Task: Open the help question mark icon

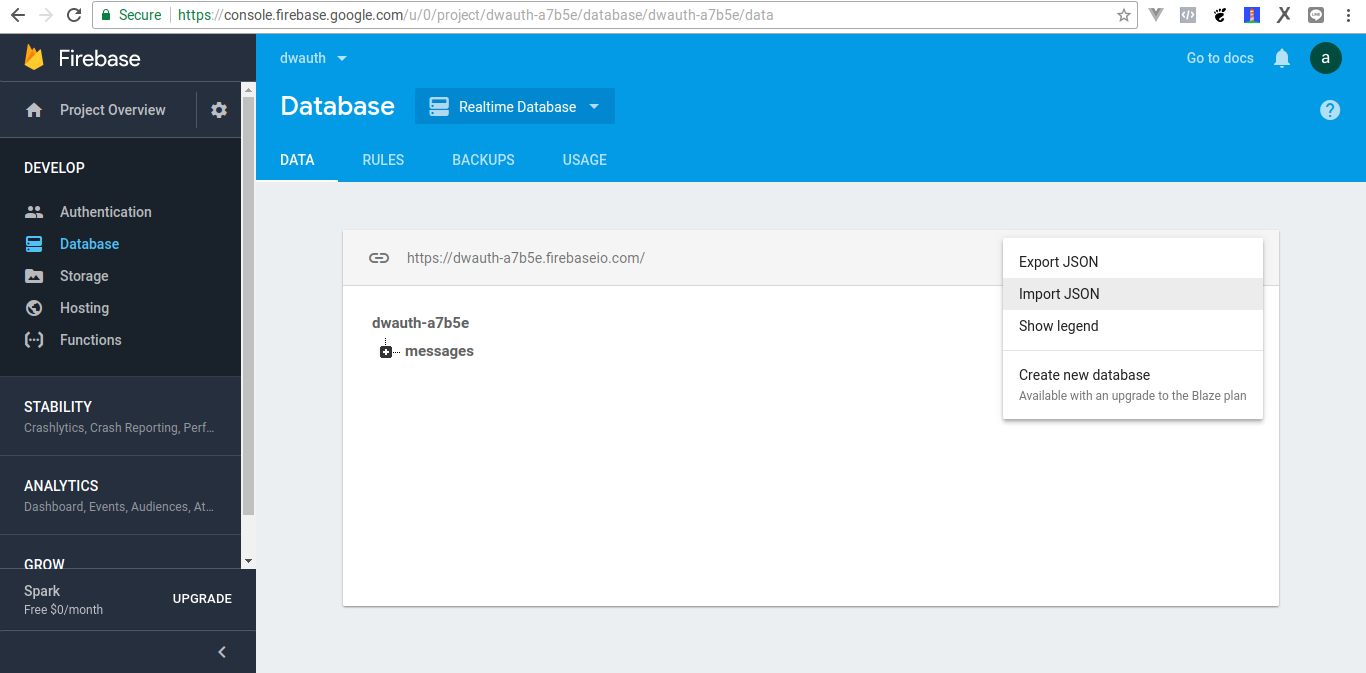Action: [x=1329, y=110]
